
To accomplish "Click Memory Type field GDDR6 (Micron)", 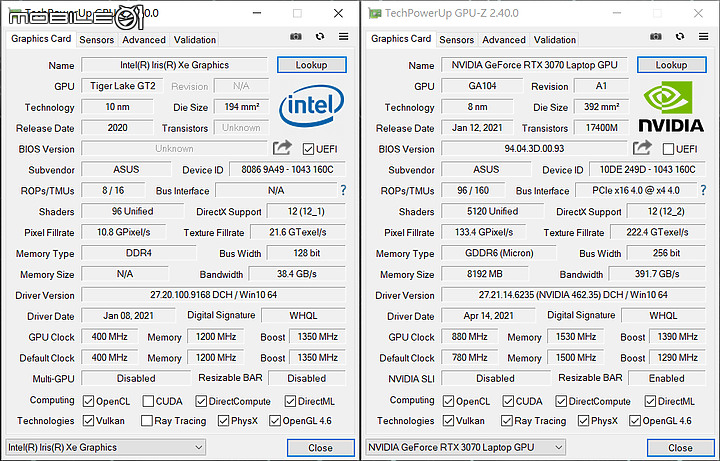I will (x=499, y=253).
